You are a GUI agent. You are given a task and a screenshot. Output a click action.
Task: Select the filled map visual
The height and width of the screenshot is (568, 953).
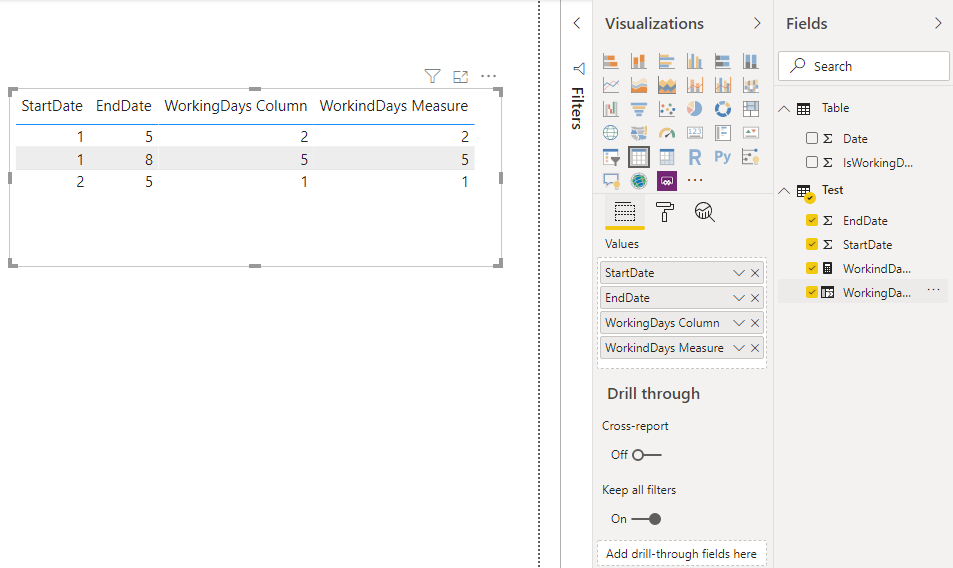(638, 132)
